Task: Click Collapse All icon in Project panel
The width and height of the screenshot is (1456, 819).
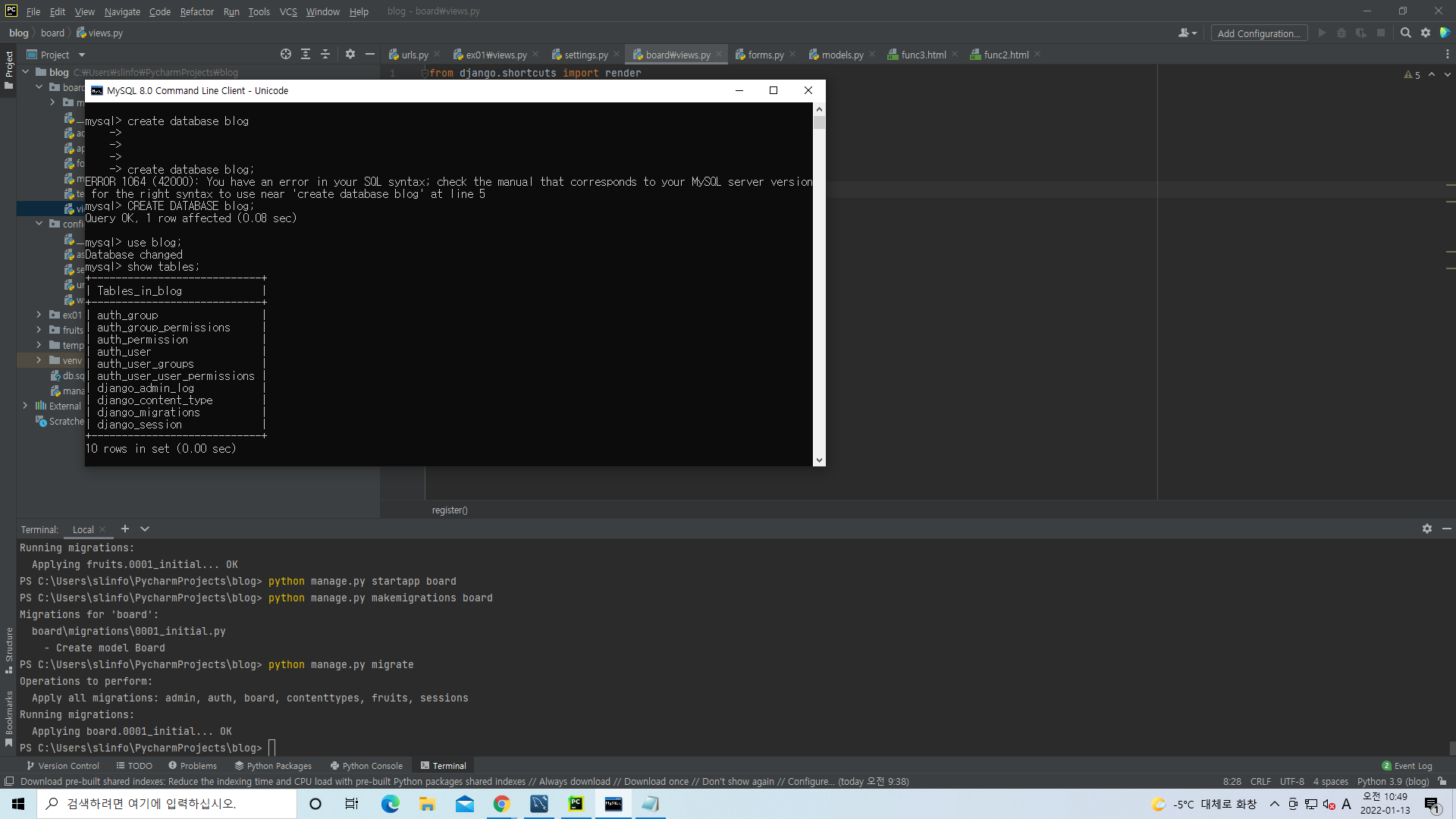Action: 325,54
